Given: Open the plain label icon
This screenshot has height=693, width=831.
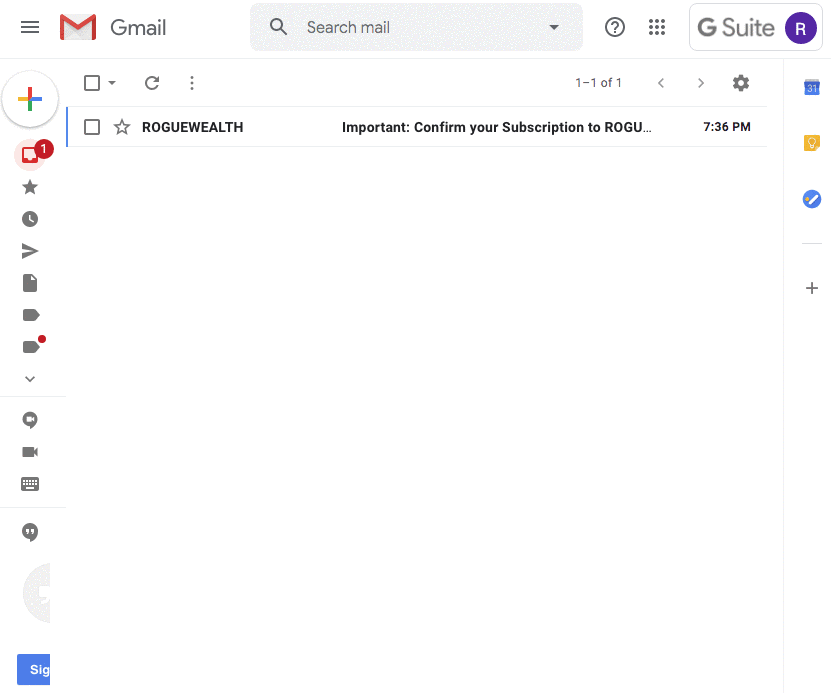Looking at the screenshot, I should 31,315.
